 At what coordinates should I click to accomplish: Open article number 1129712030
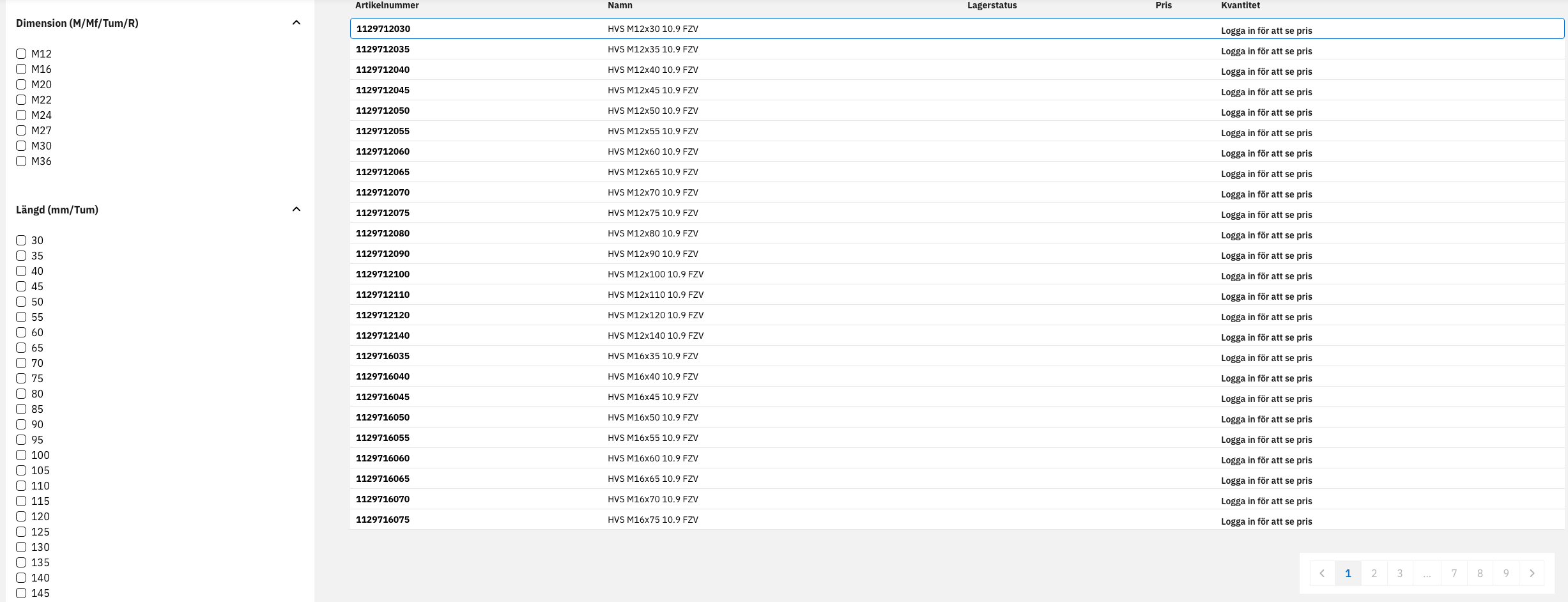[x=383, y=29]
